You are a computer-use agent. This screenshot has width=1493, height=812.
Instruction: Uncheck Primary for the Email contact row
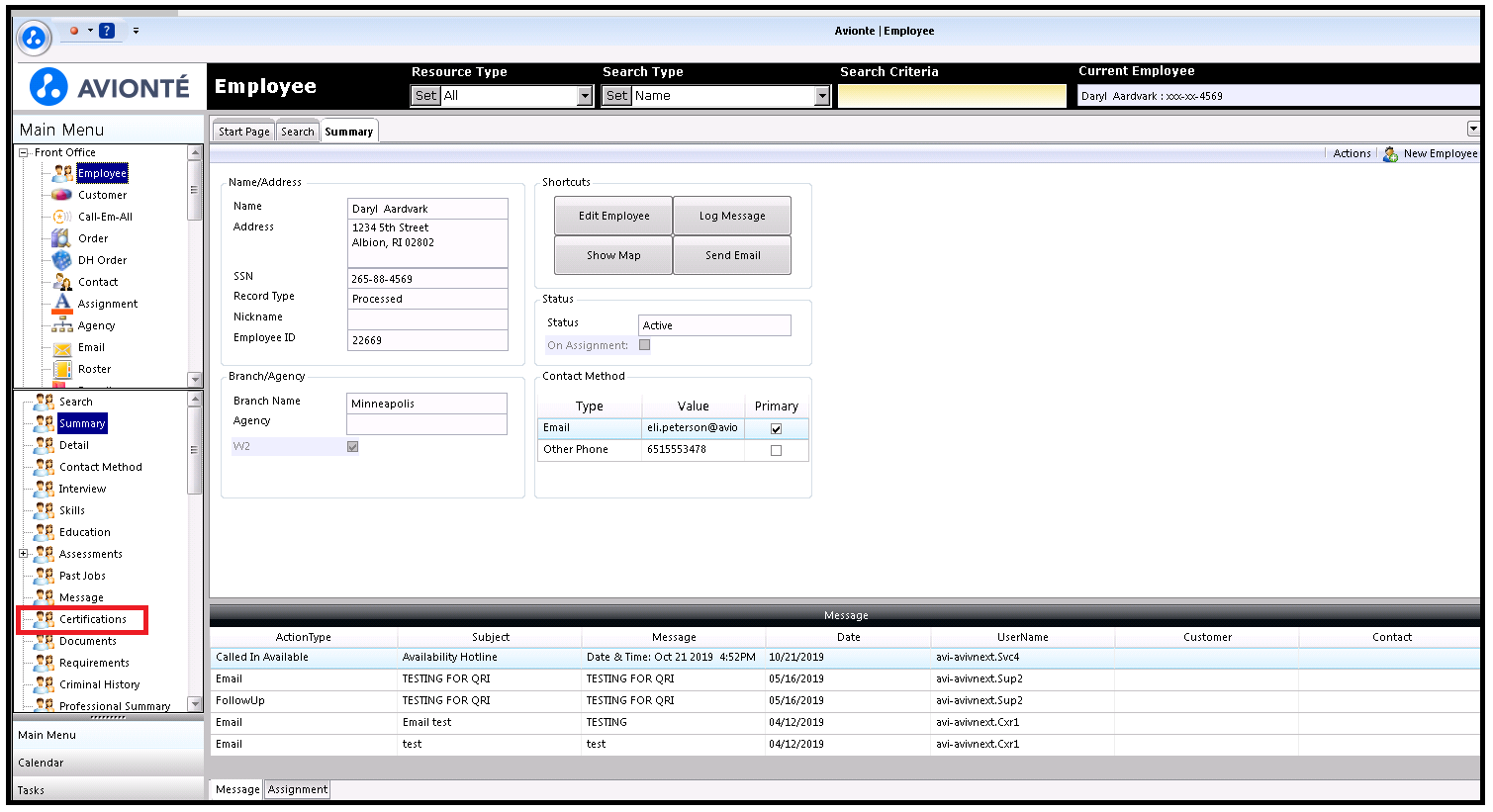point(776,428)
